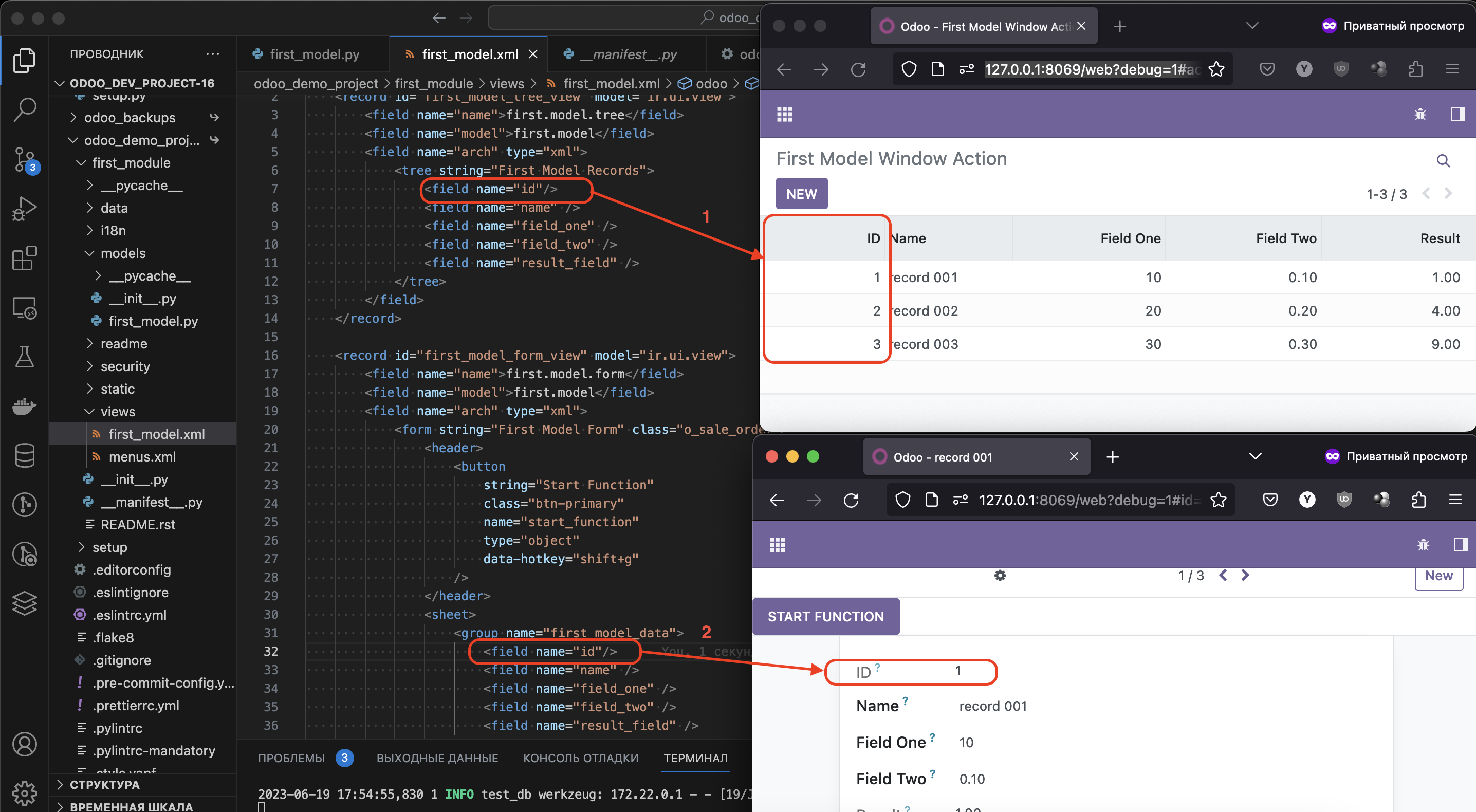The image size is (1476, 812).
Task: Open new tab in top Firefox window
Action: click(1119, 26)
